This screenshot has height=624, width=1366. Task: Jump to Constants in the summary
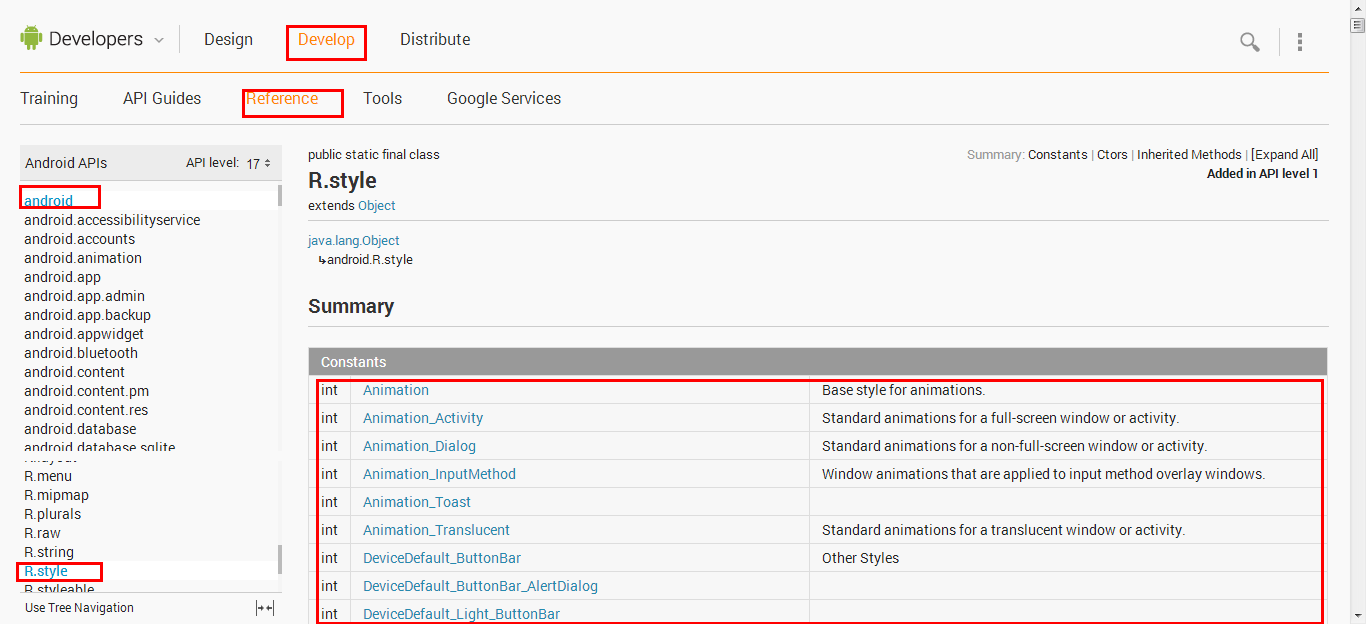[x=1058, y=155]
